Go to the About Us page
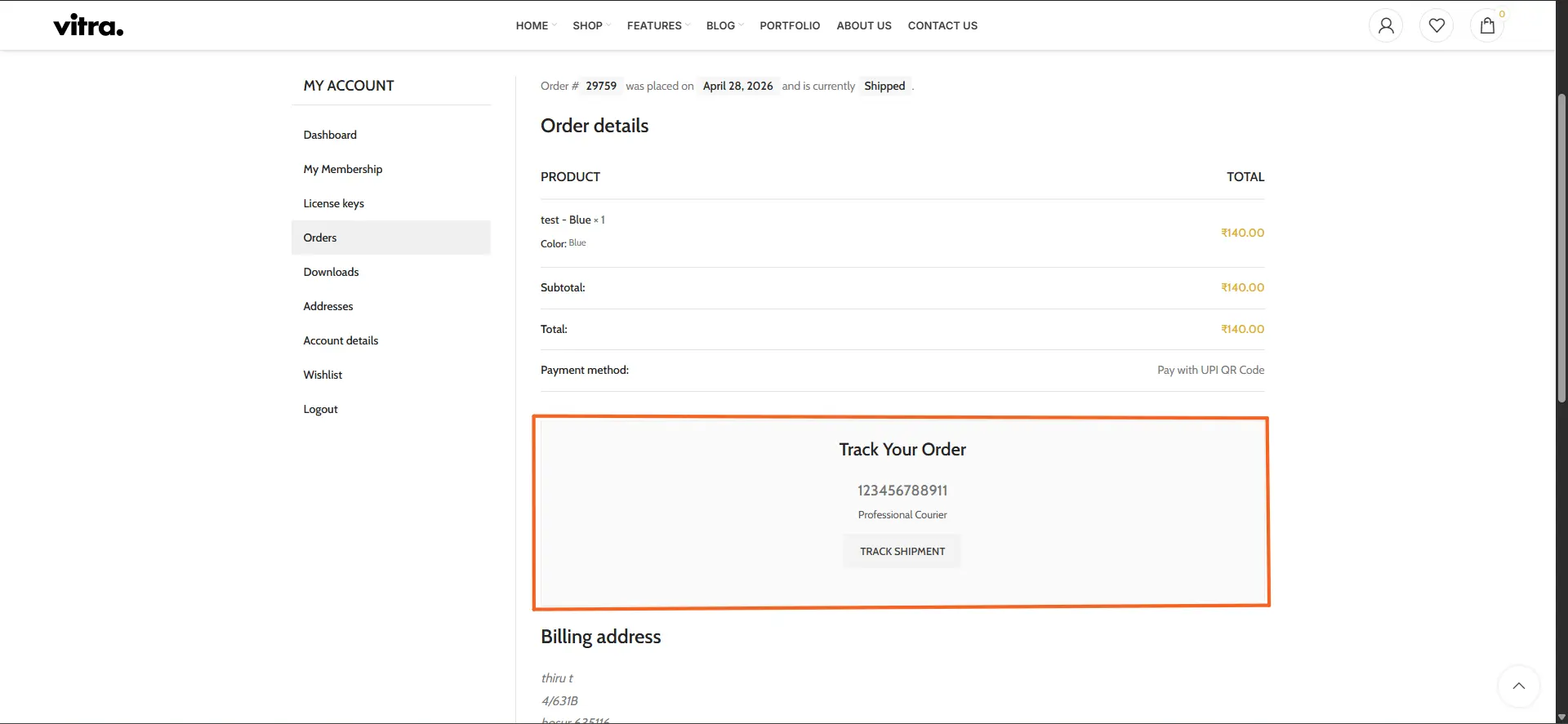Viewport: 1568px width, 724px height. click(x=864, y=25)
